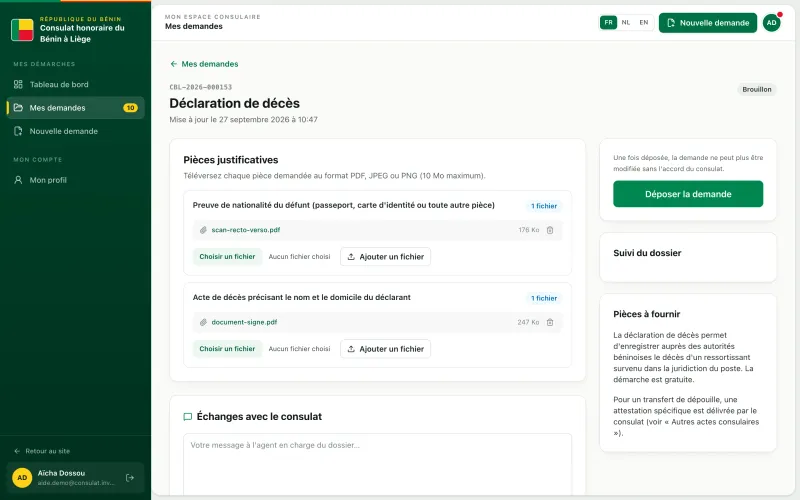800x500 pixels.
Task: Follow the Retour au site link
Action: 42,451
